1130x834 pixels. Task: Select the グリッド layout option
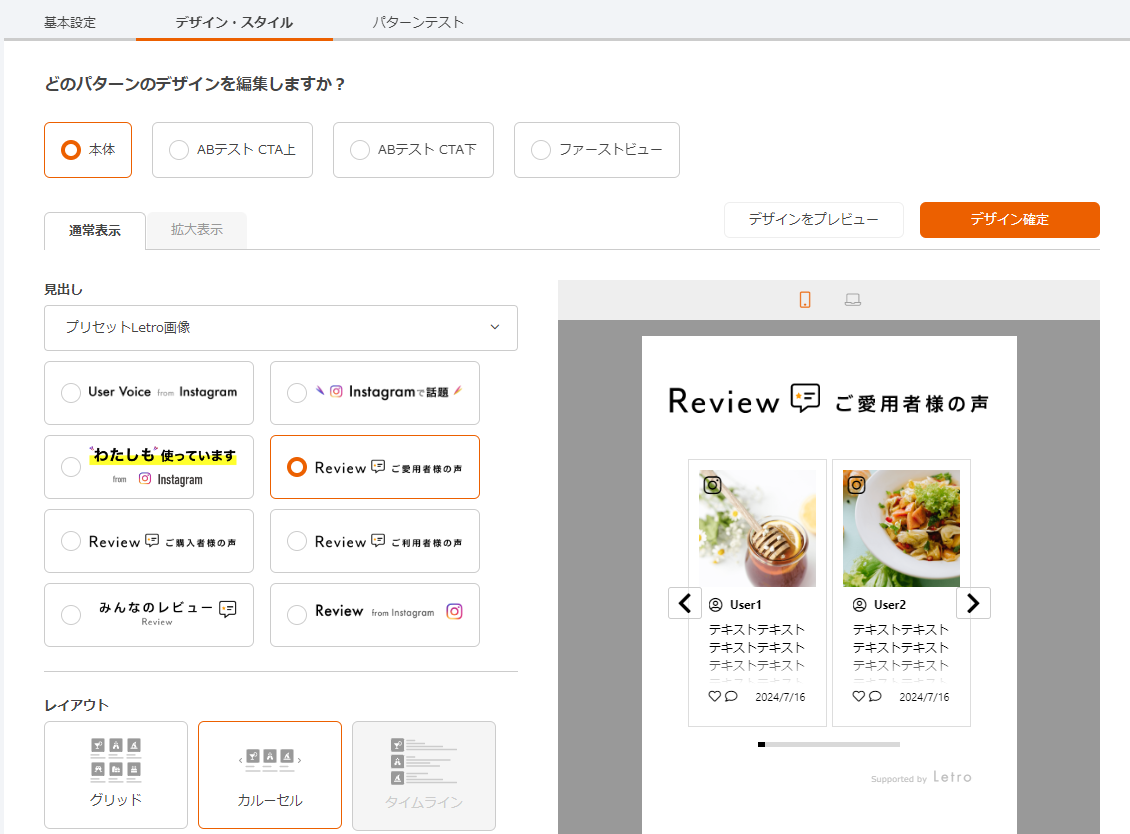pyautogui.click(x=116, y=775)
